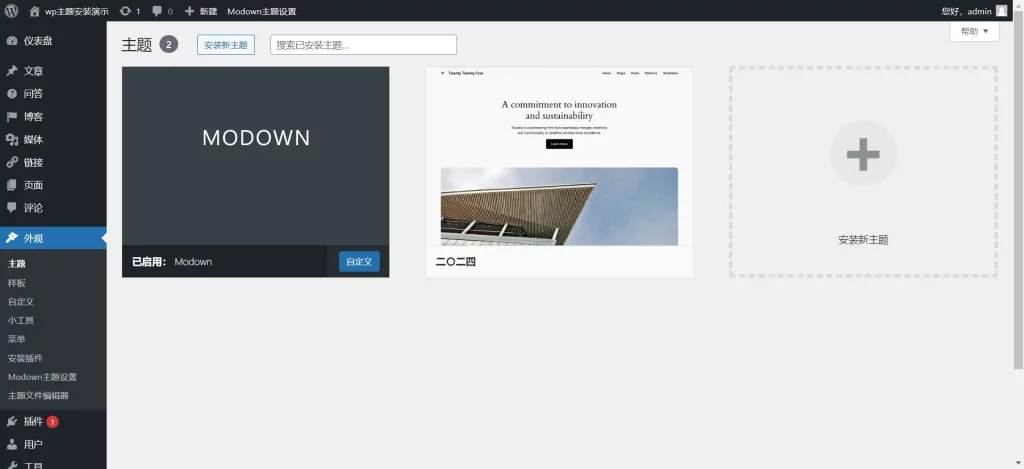Image resolution: width=1024 pixels, height=469 pixels.
Task: Click the 二〇二四 theme name
Action: 456,262
